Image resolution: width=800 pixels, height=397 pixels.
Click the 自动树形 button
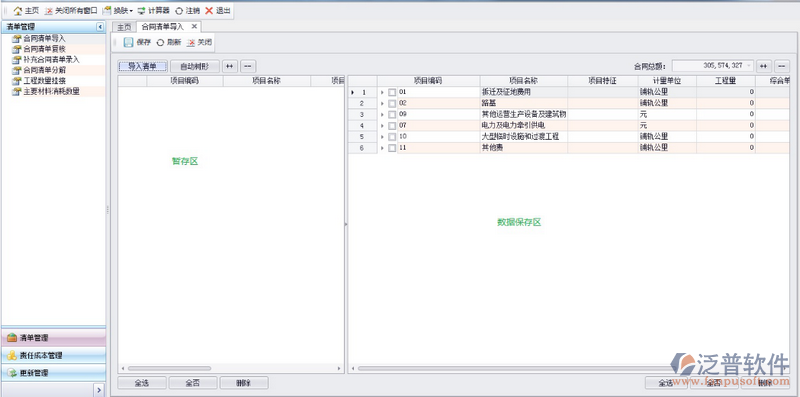(194, 66)
